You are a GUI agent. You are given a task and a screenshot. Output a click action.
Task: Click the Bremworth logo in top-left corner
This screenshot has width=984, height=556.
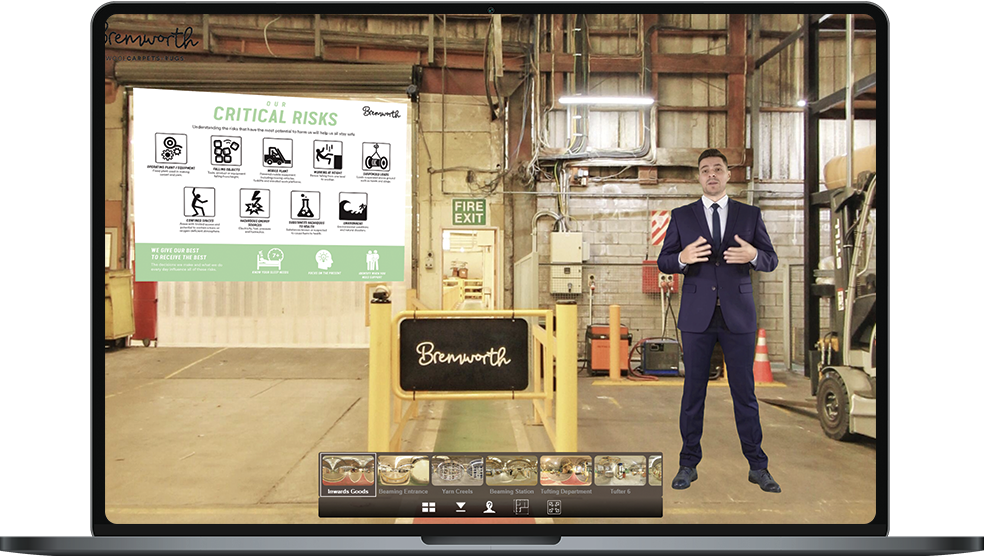pyautogui.click(x=151, y=41)
